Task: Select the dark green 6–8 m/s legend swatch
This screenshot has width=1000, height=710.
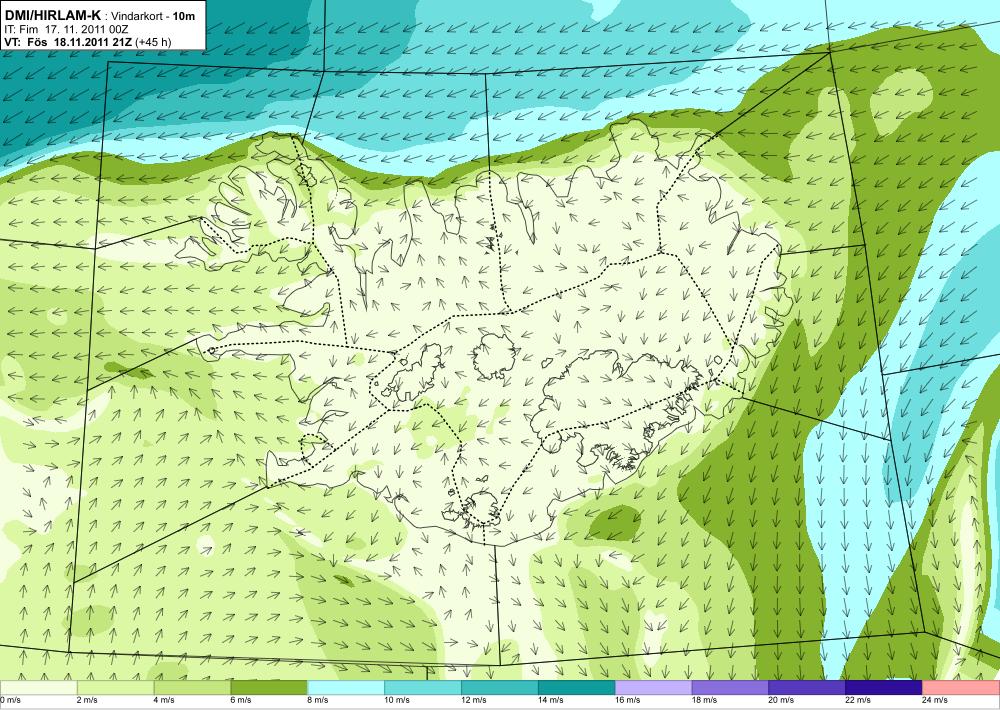Action: pos(269,688)
